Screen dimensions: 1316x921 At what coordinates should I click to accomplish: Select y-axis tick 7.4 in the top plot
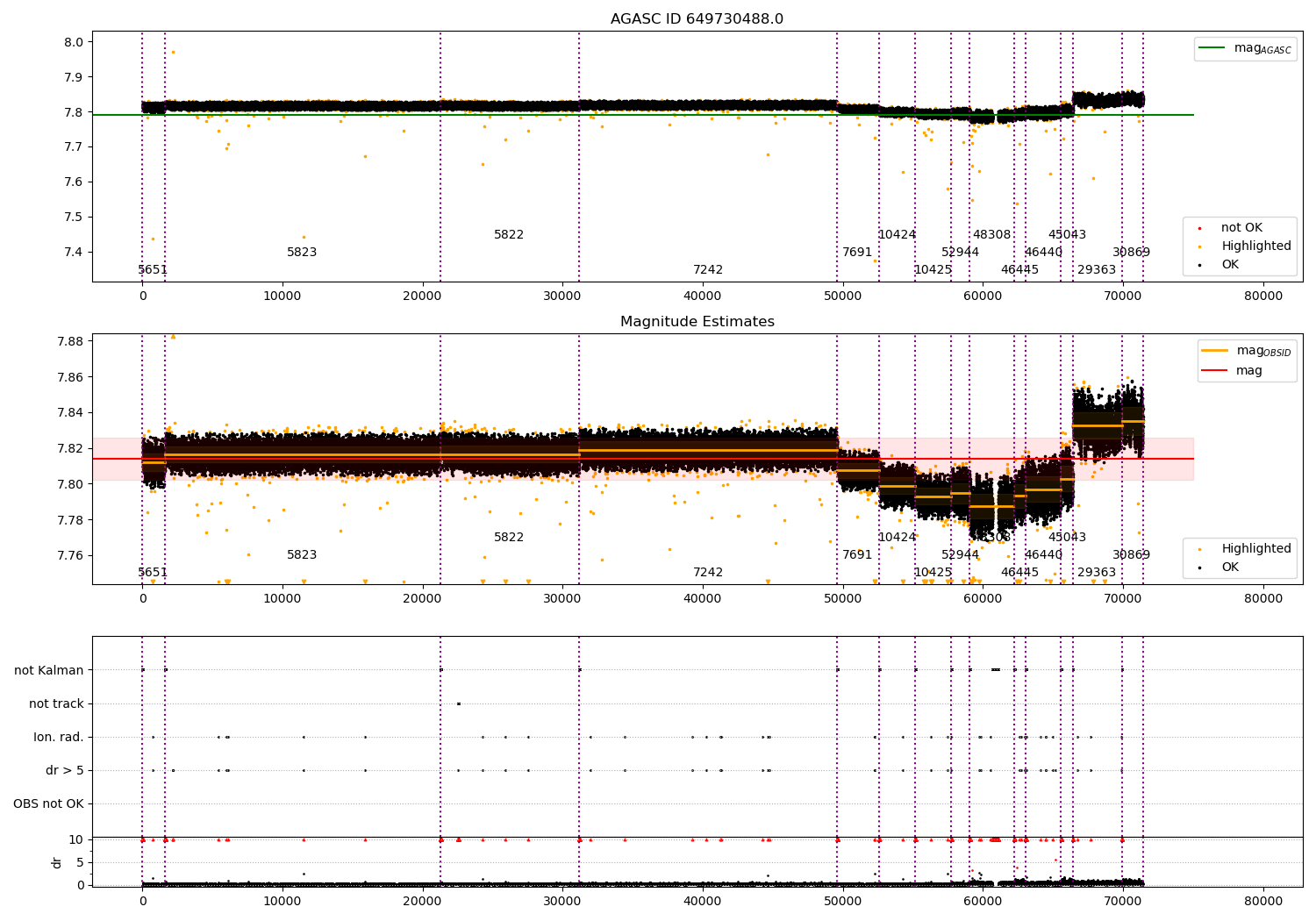click(x=74, y=253)
